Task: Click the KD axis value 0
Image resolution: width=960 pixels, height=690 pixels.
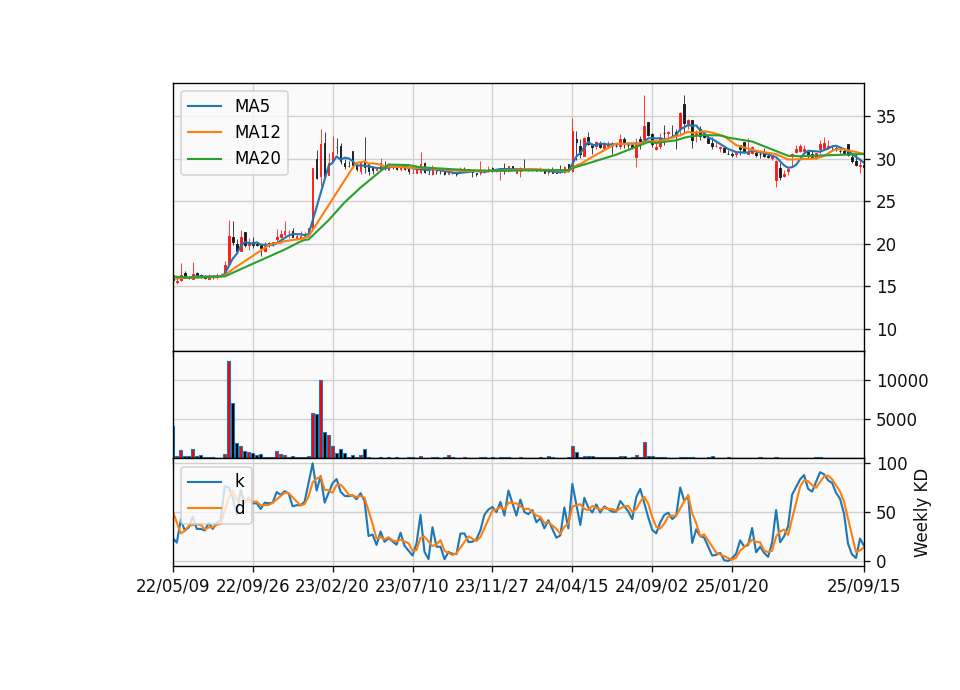Action: [x=882, y=561]
